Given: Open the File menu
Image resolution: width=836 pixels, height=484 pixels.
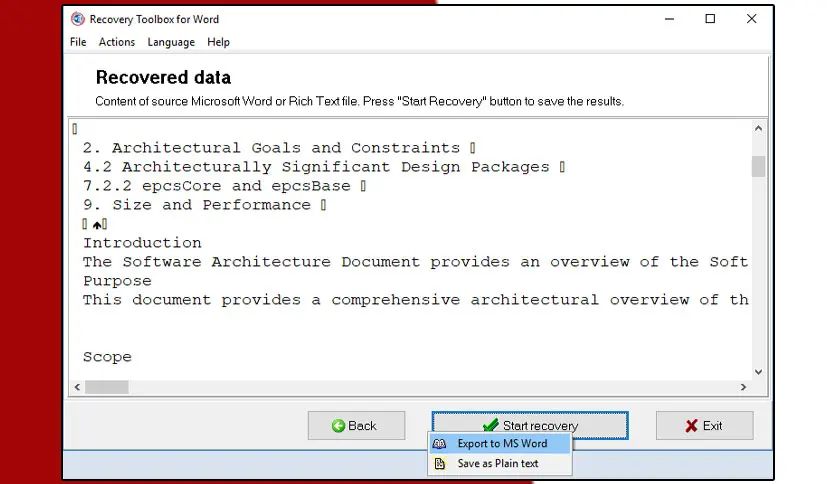Looking at the screenshot, I should pos(78,42).
